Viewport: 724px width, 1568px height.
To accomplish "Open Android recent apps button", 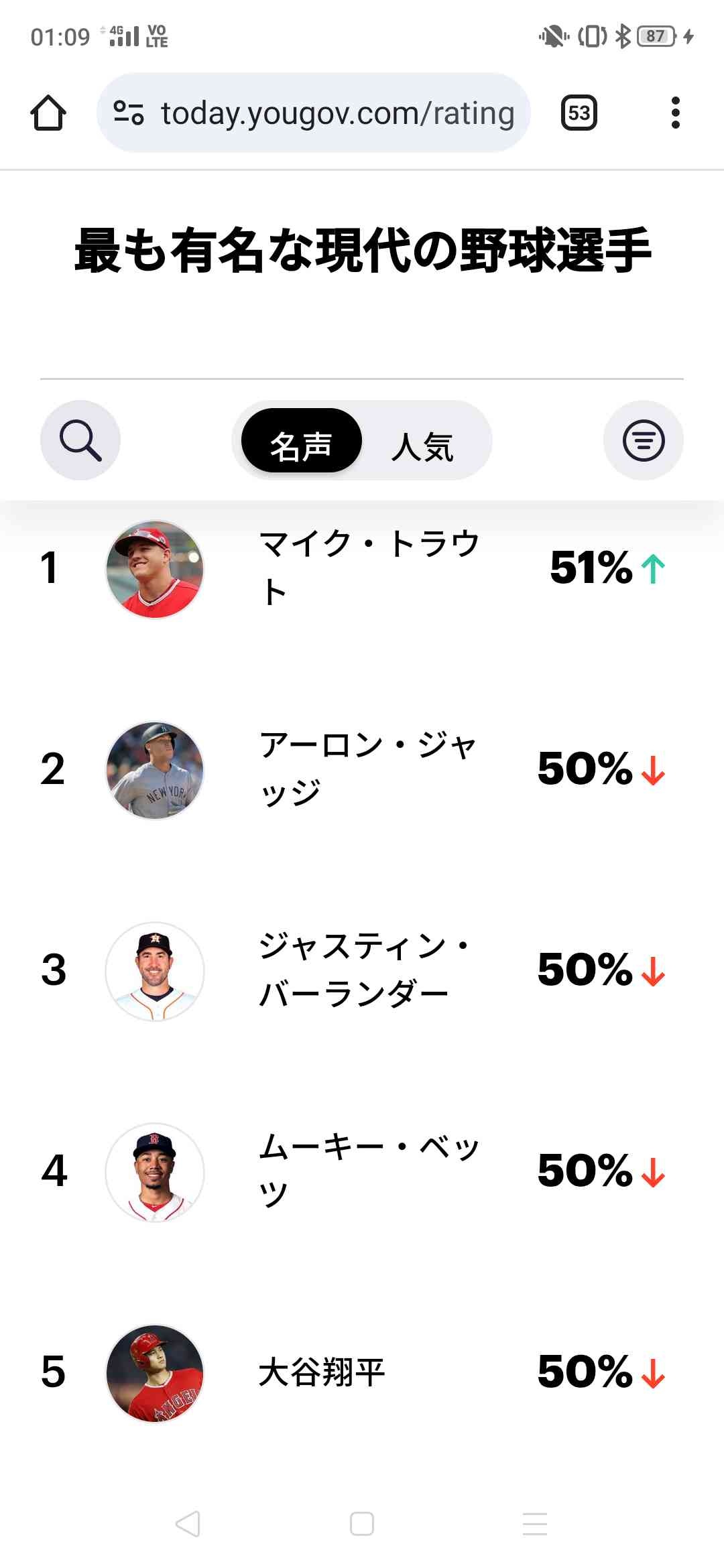I will pos(535,1524).
